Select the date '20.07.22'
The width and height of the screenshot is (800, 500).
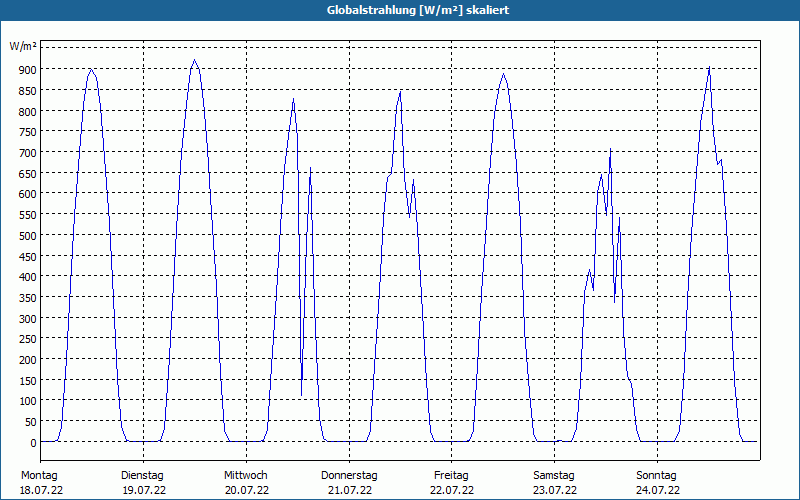point(247,490)
